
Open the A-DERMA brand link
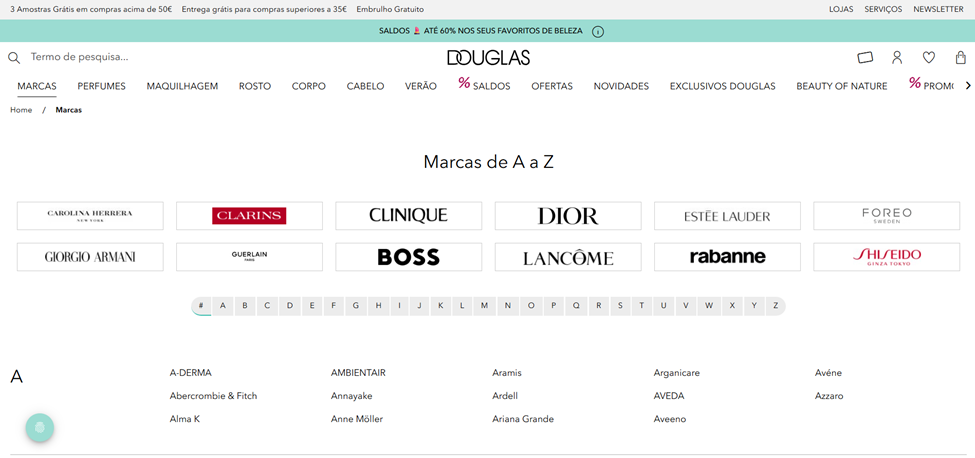[190, 373]
